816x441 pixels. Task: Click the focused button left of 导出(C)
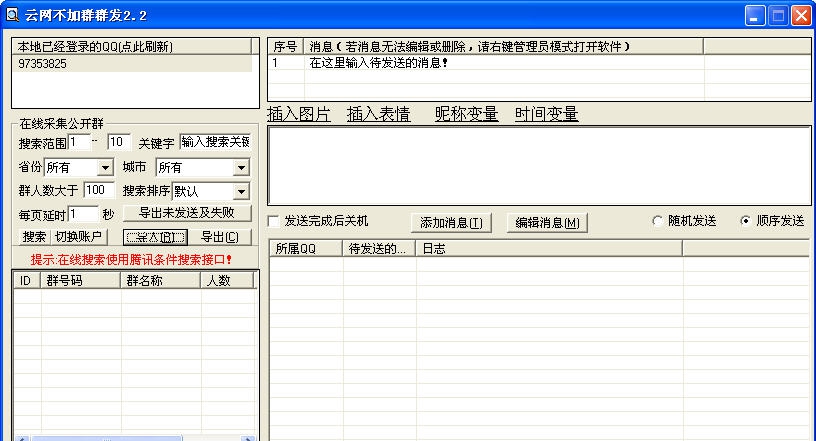(x=155, y=237)
